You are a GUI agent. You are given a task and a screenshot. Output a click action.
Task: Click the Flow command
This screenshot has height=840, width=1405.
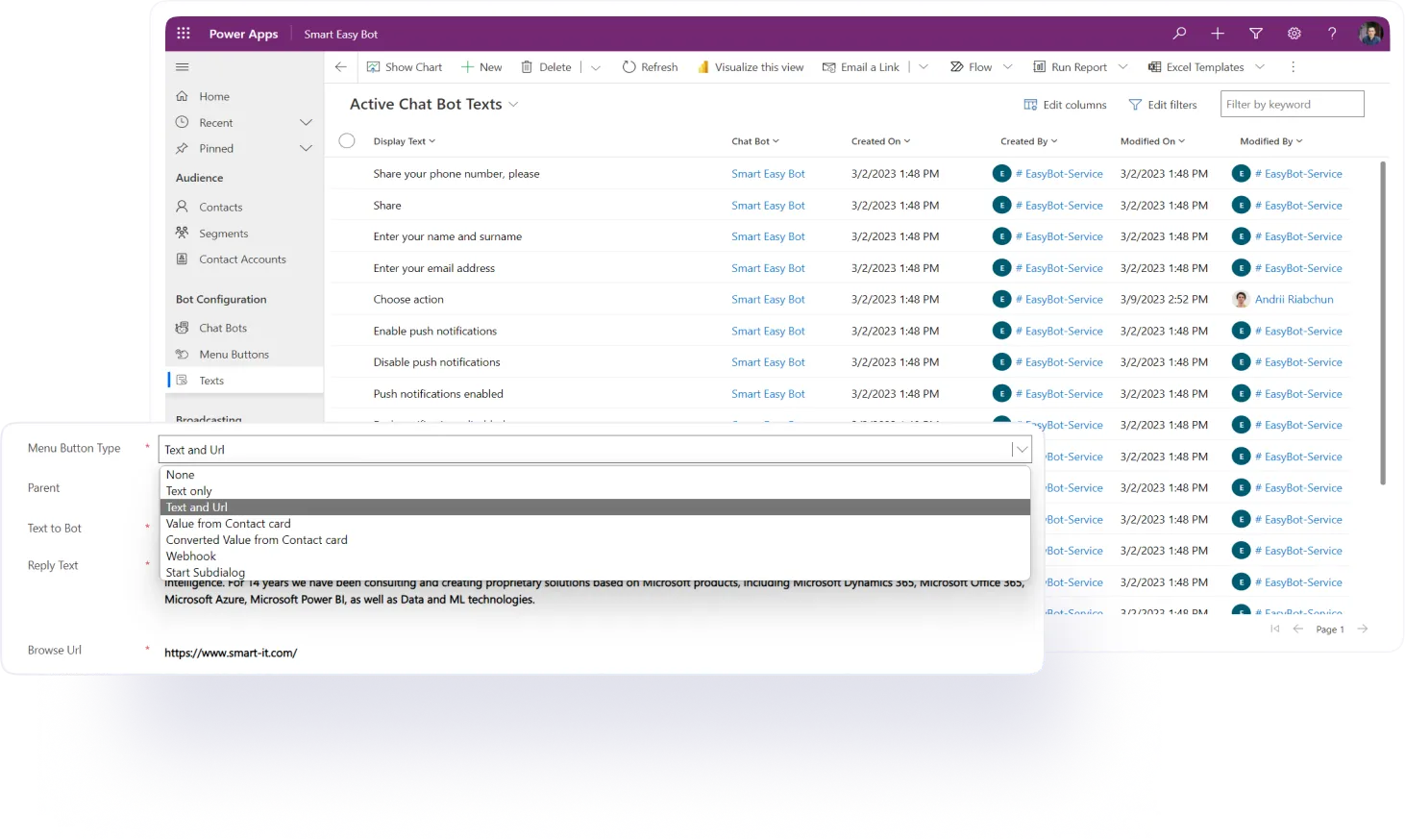click(971, 67)
